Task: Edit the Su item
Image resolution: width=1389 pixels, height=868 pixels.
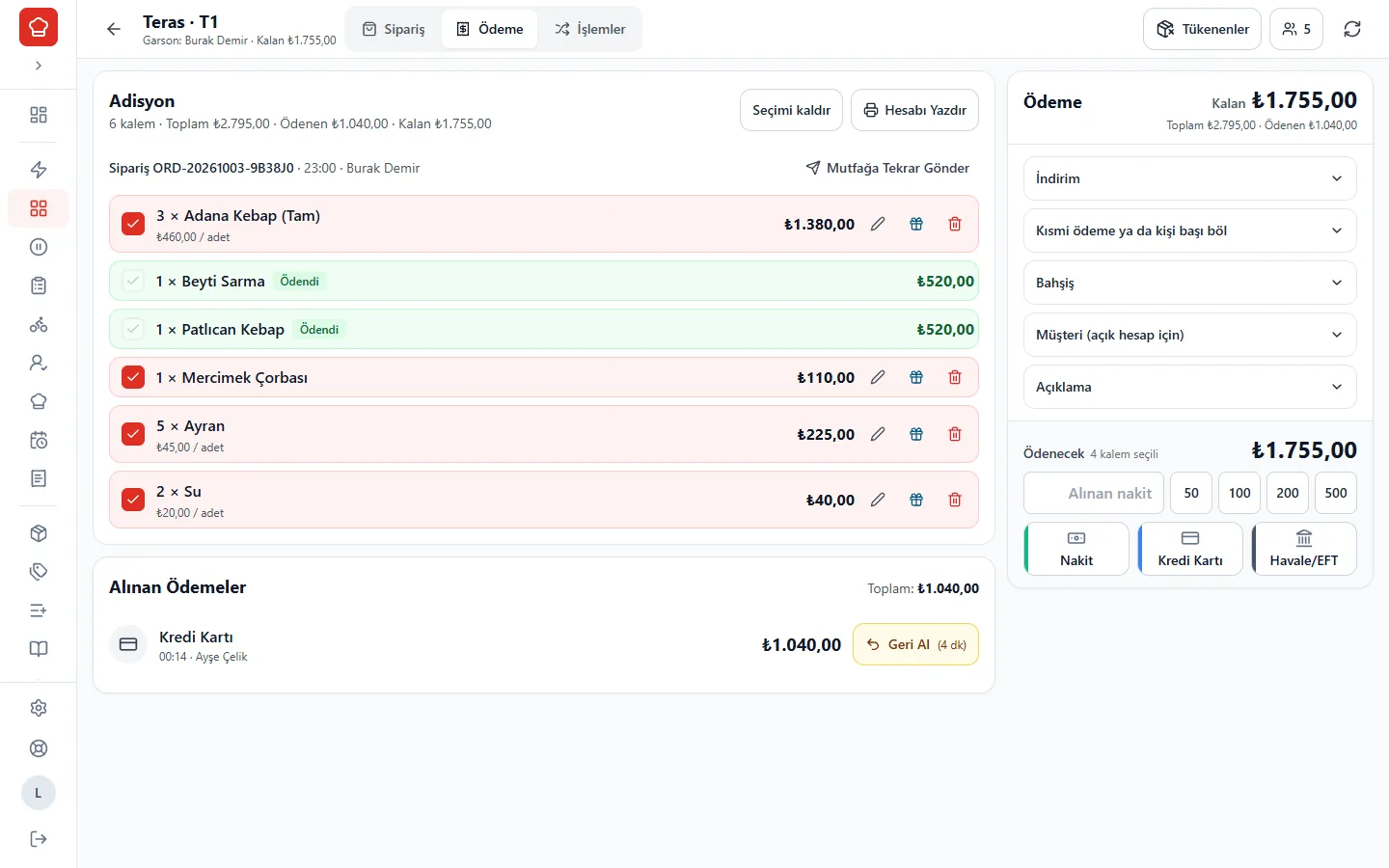Action: pyautogui.click(x=878, y=500)
